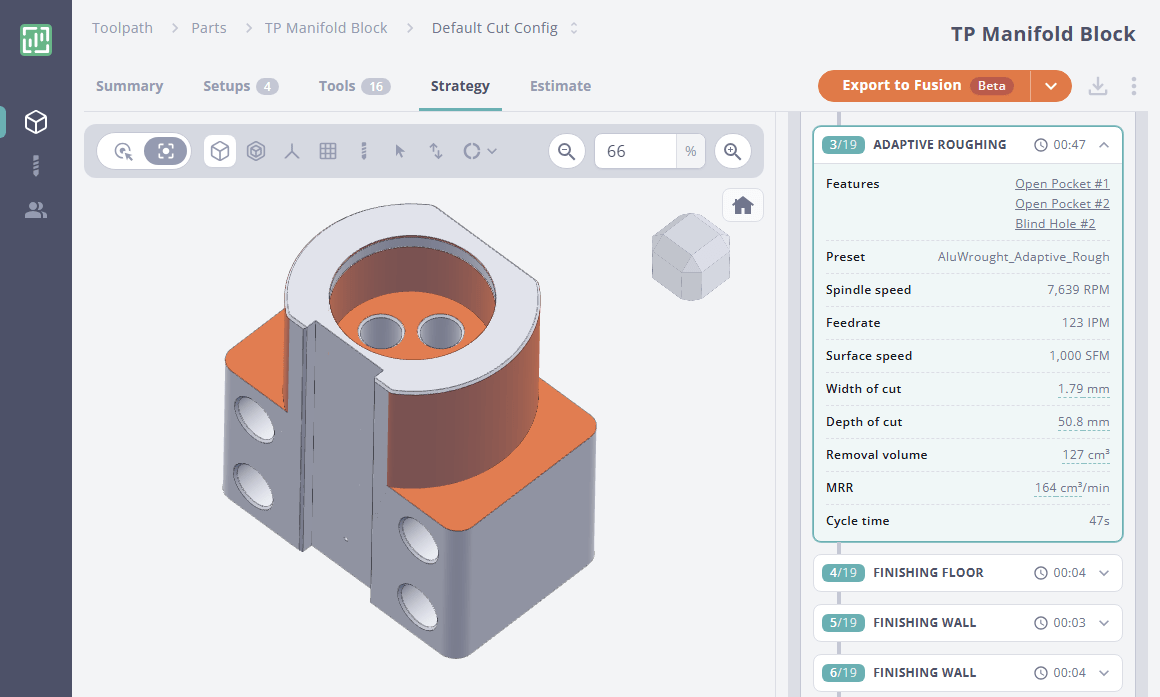This screenshot has width=1160, height=697.
Task: Toggle the model shading icon next to stock cube
Action: click(256, 151)
